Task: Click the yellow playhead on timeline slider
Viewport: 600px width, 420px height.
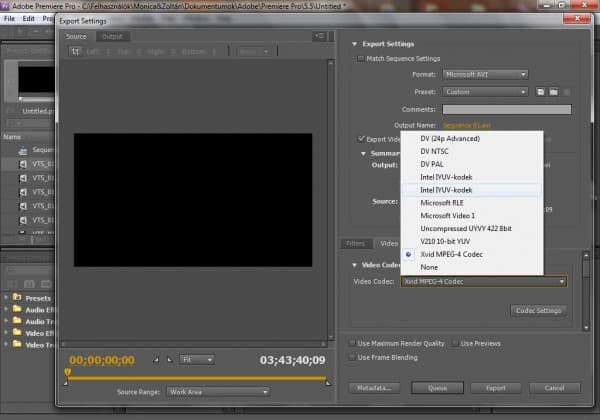Action: 67,373
